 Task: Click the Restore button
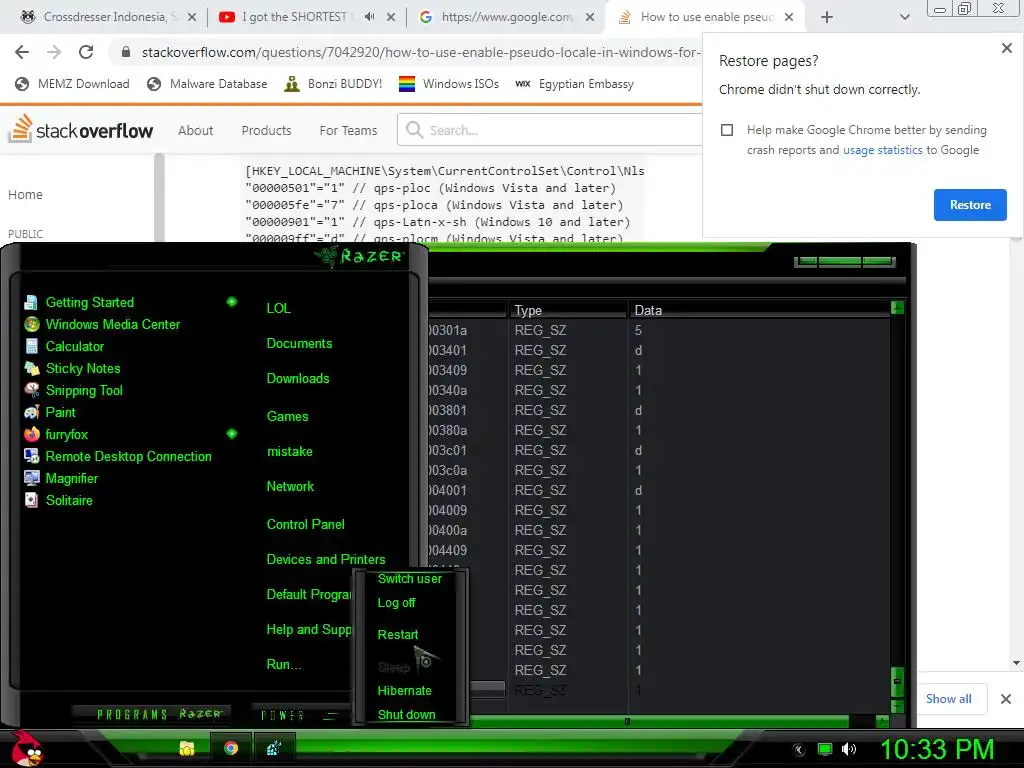(970, 205)
